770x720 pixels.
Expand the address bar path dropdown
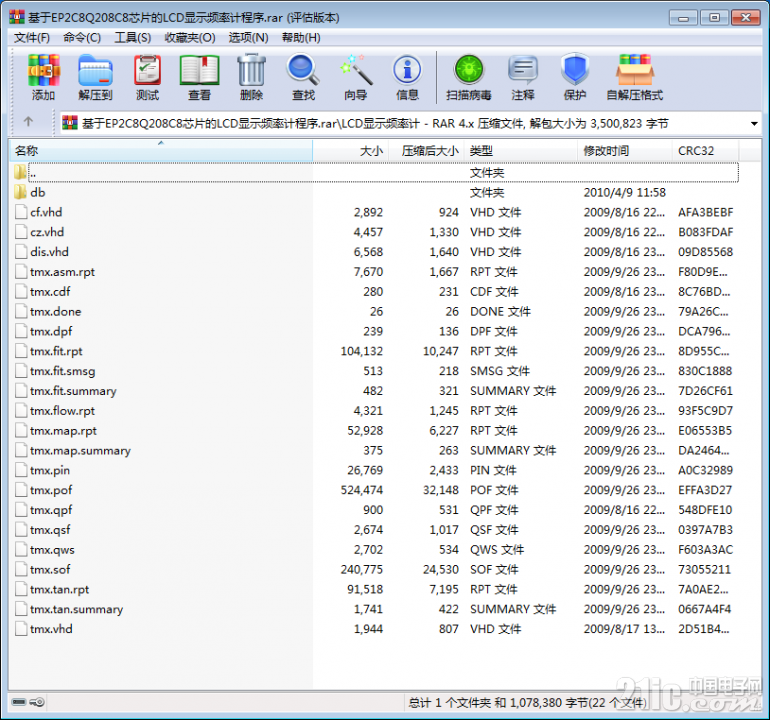(754, 123)
